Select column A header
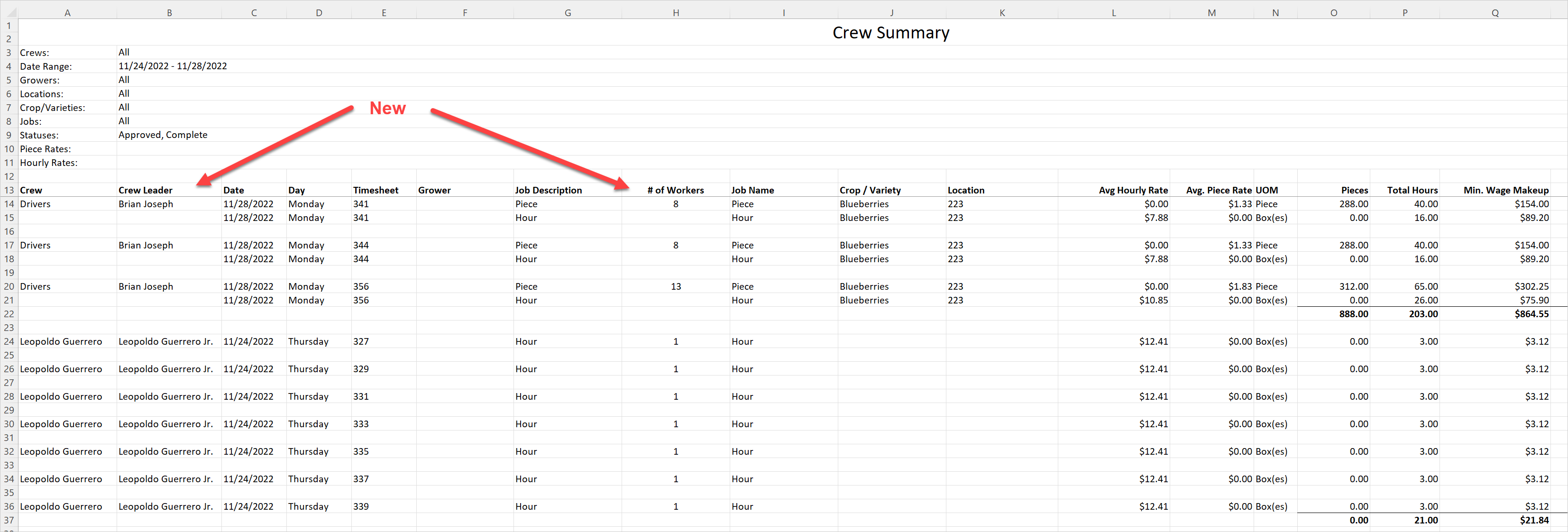Viewport: 1568px width, 532px height. (x=67, y=12)
